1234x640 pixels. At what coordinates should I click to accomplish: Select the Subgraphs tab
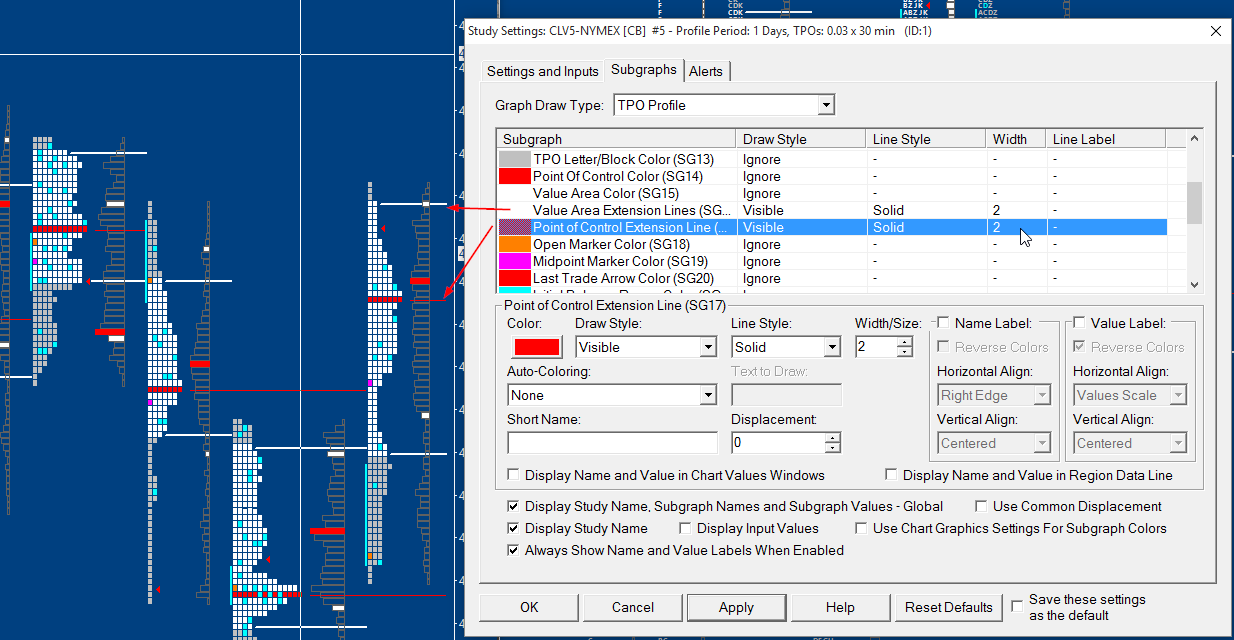(644, 70)
